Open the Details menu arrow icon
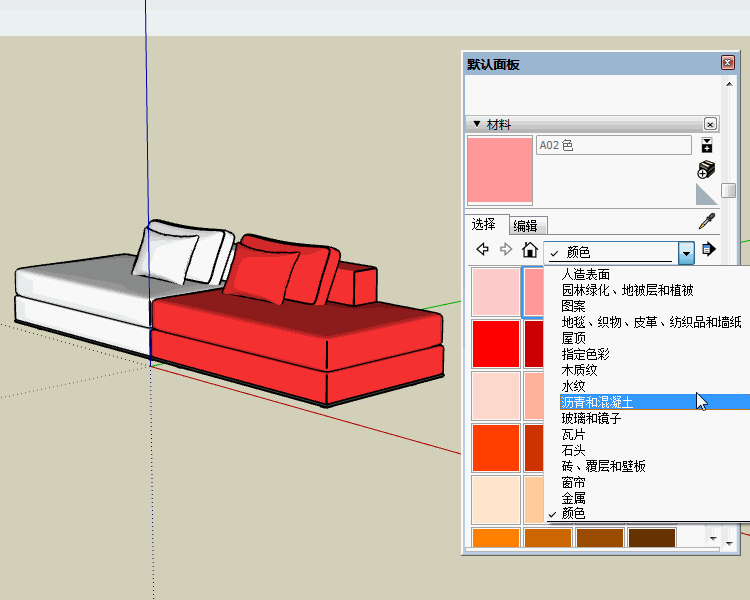 (709, 250)
